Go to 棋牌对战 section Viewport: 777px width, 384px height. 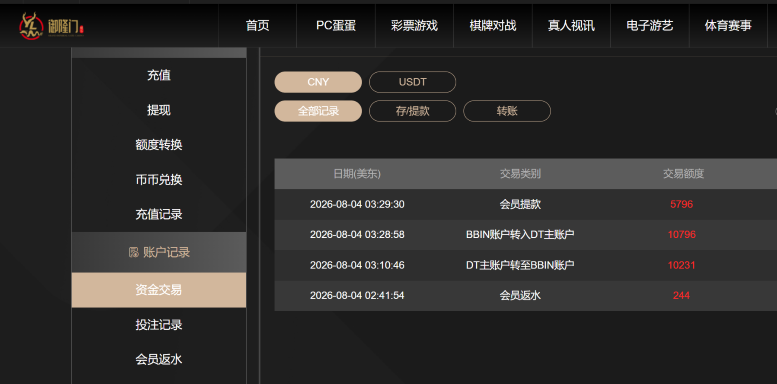(493, 26)
